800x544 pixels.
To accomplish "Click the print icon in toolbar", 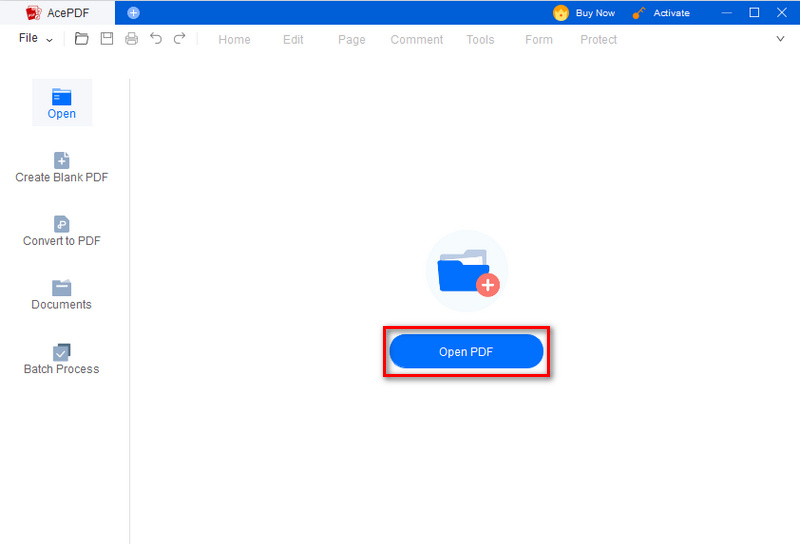I will (x=131, y=39).
